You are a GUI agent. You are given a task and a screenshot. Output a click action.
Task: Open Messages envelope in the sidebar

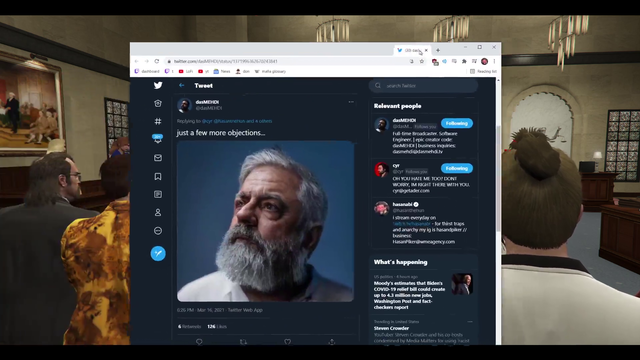tap(158, 158)
